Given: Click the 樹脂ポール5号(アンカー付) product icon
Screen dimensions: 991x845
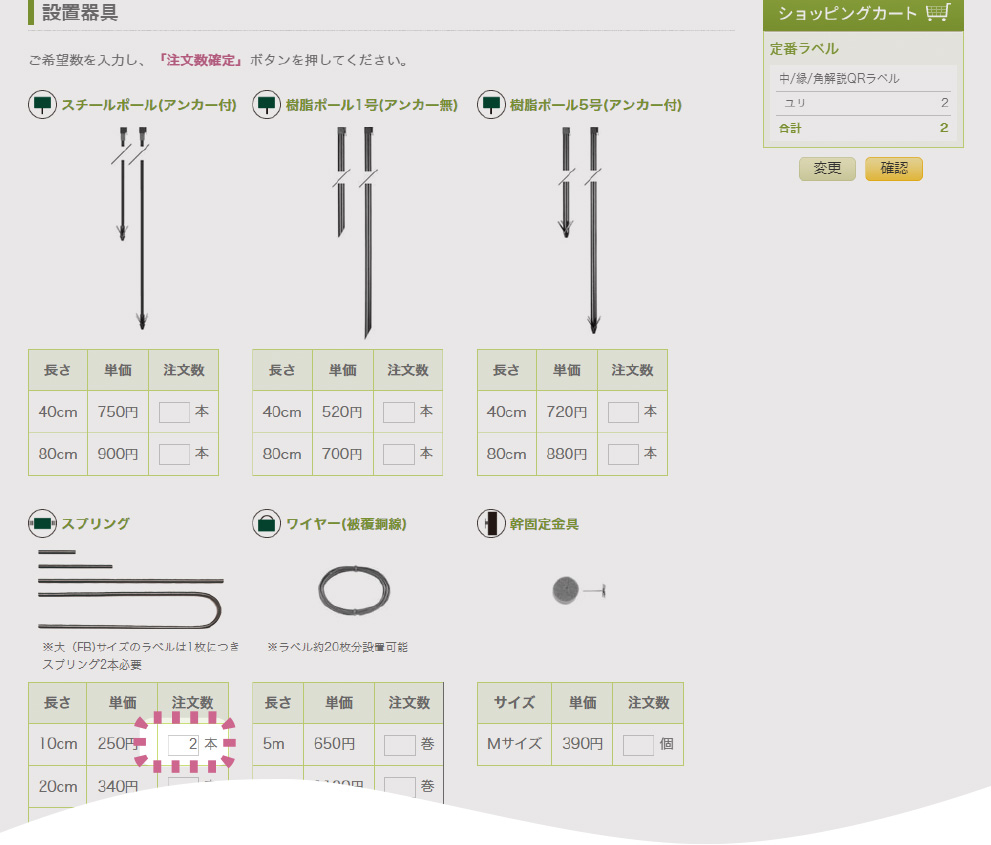Looking at the screenshot, I should pyautogui.click(x=491, y=104).
